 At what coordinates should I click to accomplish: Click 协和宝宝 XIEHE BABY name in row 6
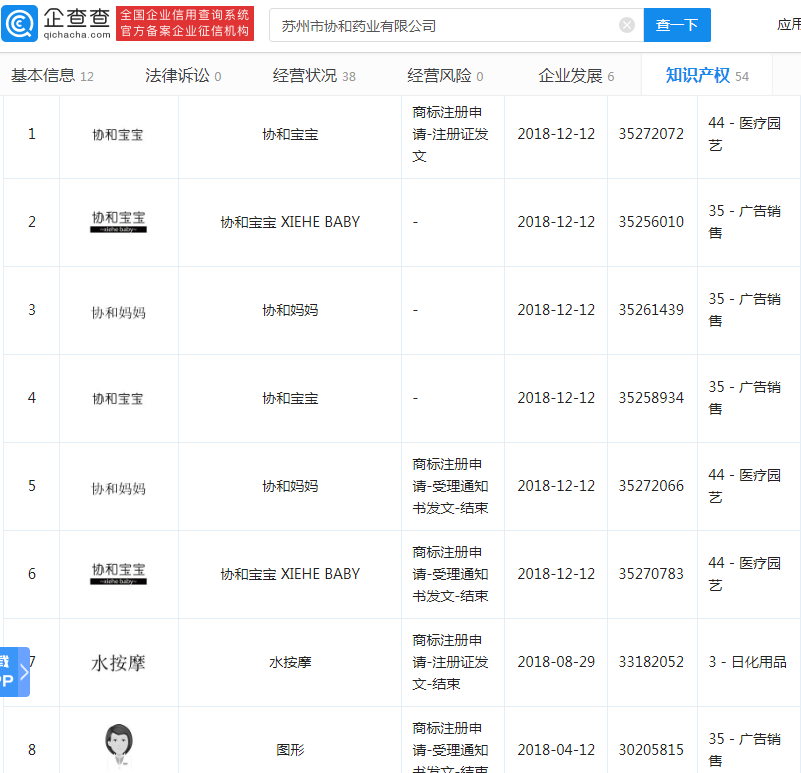click(x=290, y=574)
